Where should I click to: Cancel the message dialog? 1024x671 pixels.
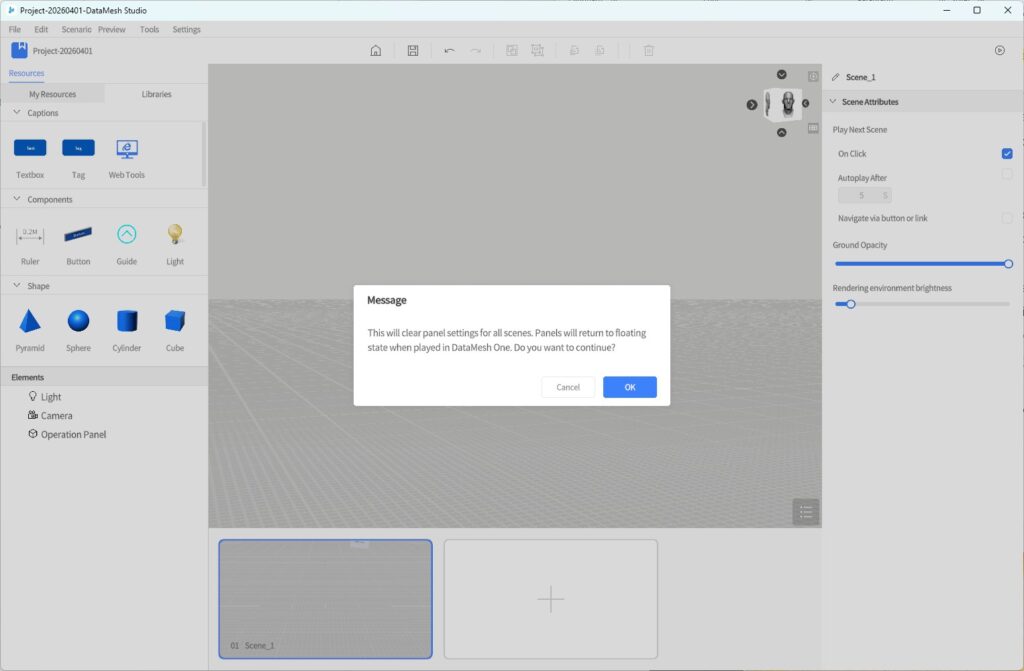pyautogui.click(x=568, y=387)
